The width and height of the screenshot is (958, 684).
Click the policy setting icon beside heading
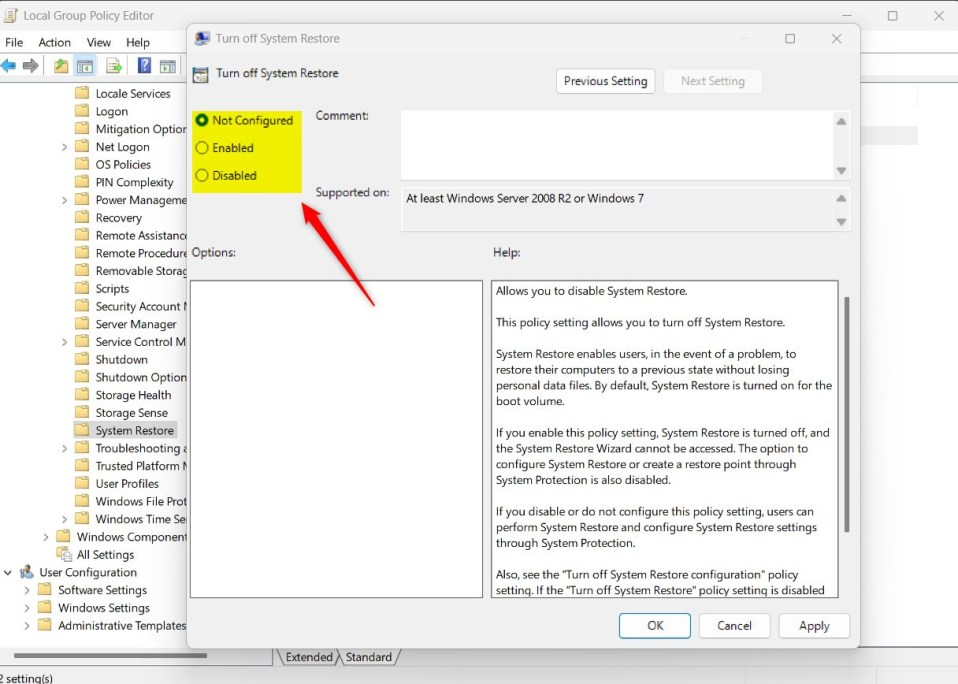(200, 75)
